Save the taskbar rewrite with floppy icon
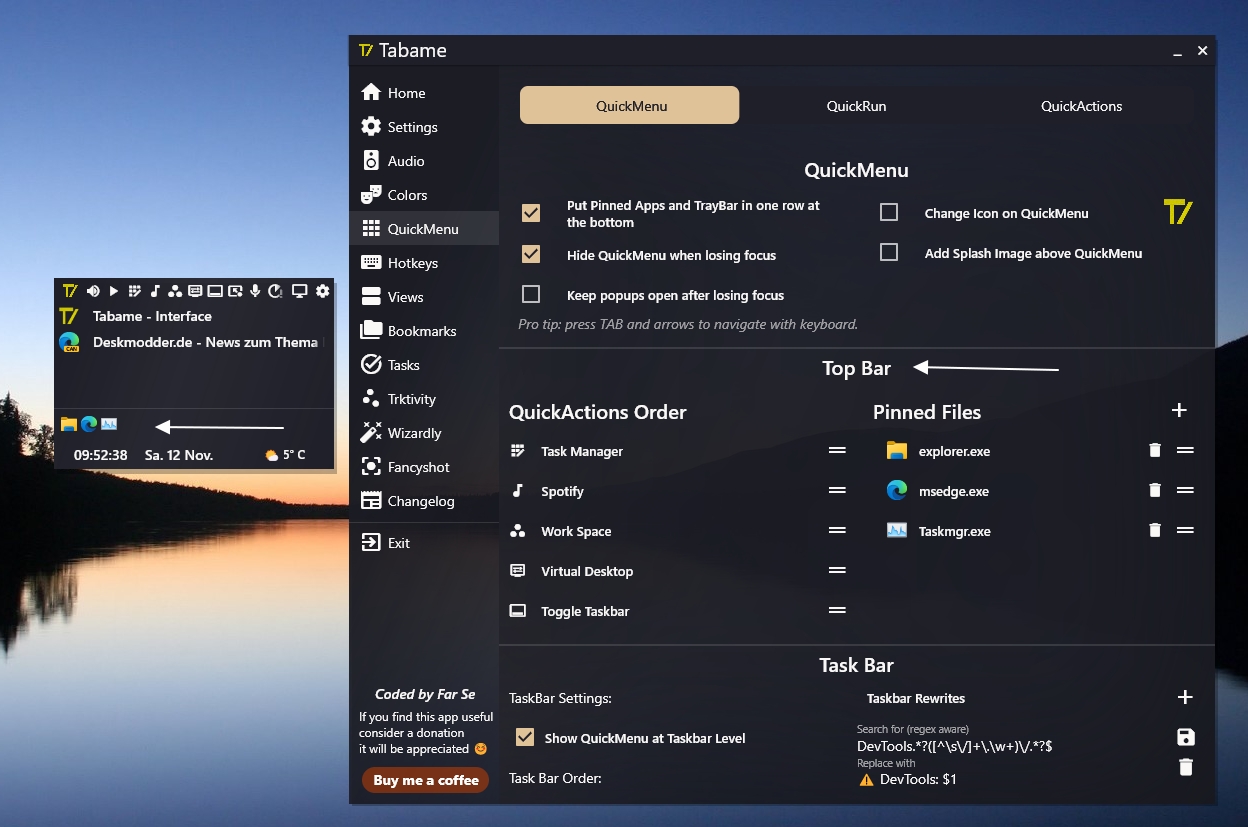The width and height of the screenshot is (1248, 827). click(1186, 738)
